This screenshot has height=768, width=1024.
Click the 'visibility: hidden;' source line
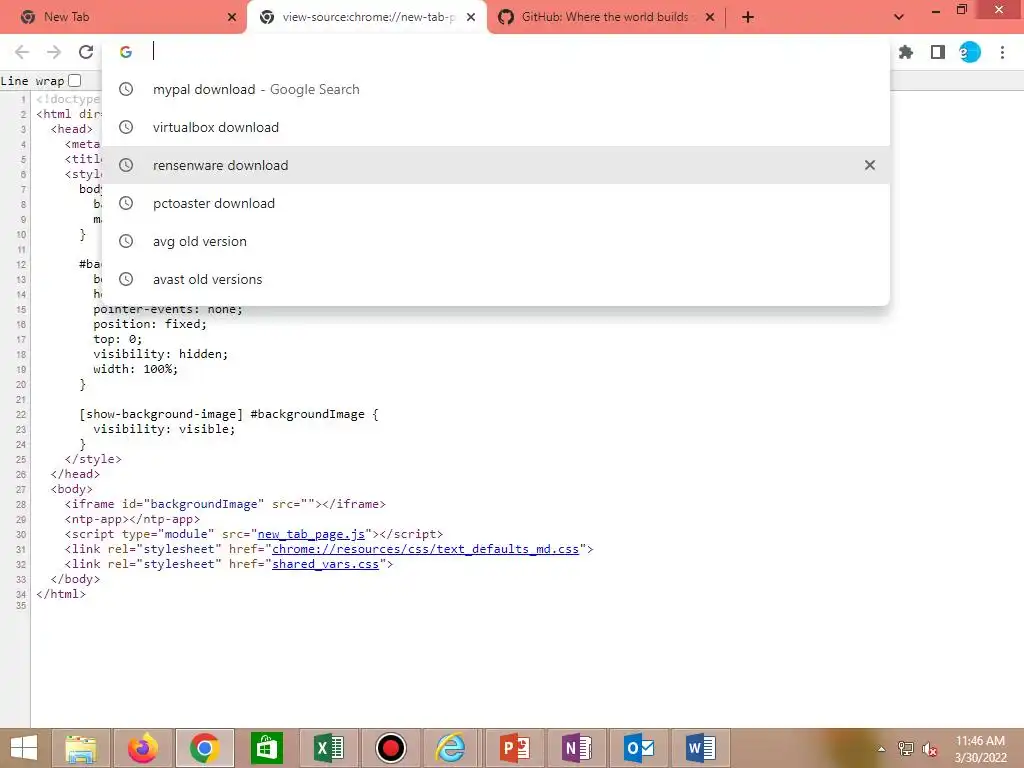(161, 354)
